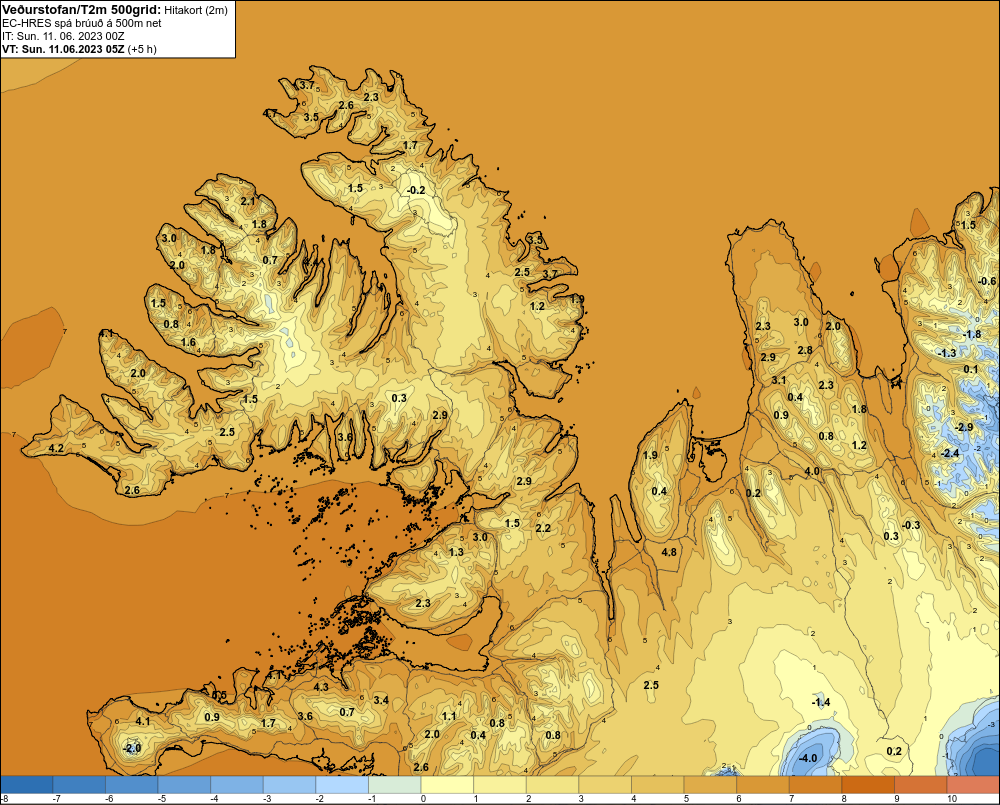This screenshot has height=805, width=1000.
Task: Click the -1.8 temperature value on map
Action: coord(972,334)
